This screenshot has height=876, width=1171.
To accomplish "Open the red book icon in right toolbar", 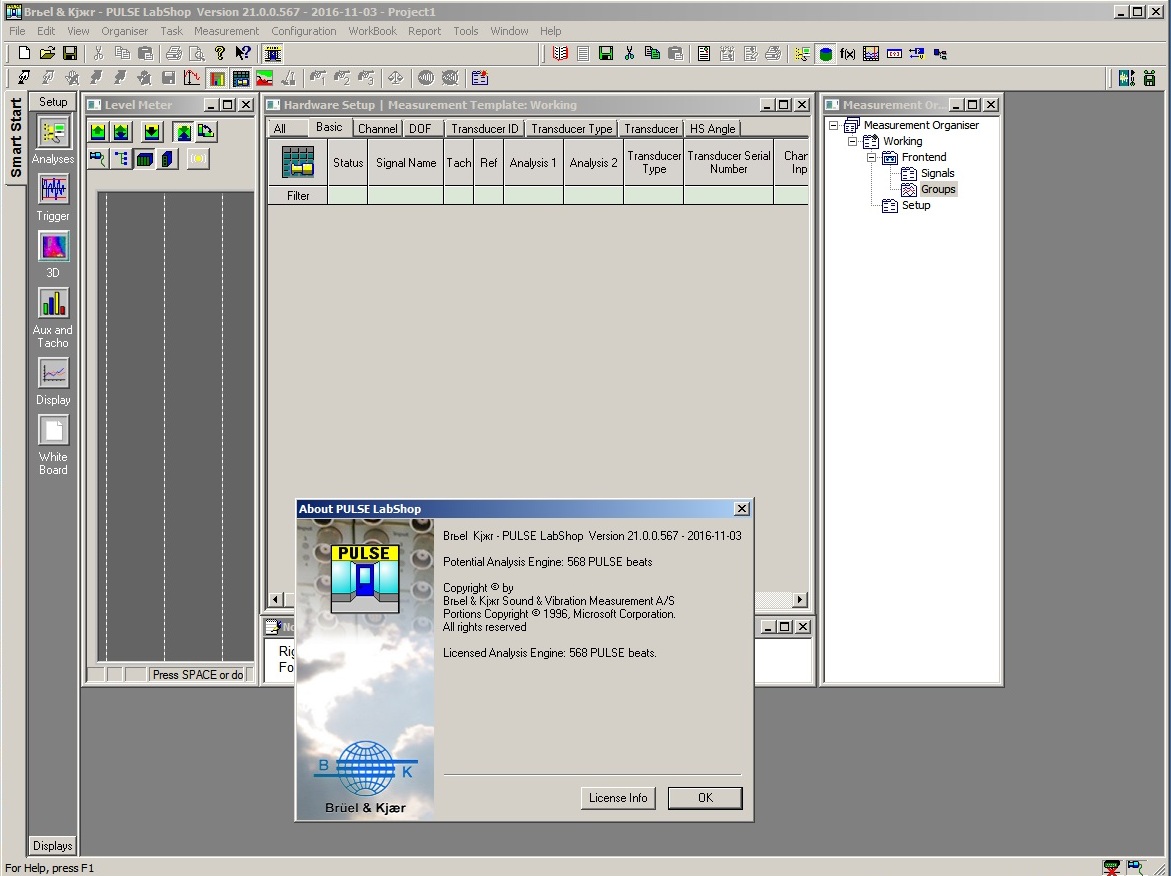I will tap(560, 53).
